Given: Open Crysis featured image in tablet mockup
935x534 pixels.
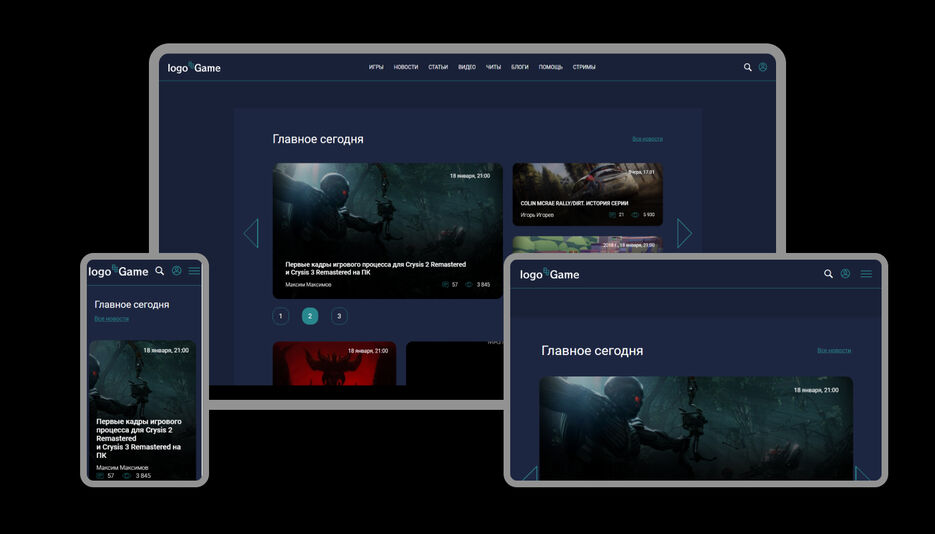Looking at the screenshot, I should click(696, 428).
